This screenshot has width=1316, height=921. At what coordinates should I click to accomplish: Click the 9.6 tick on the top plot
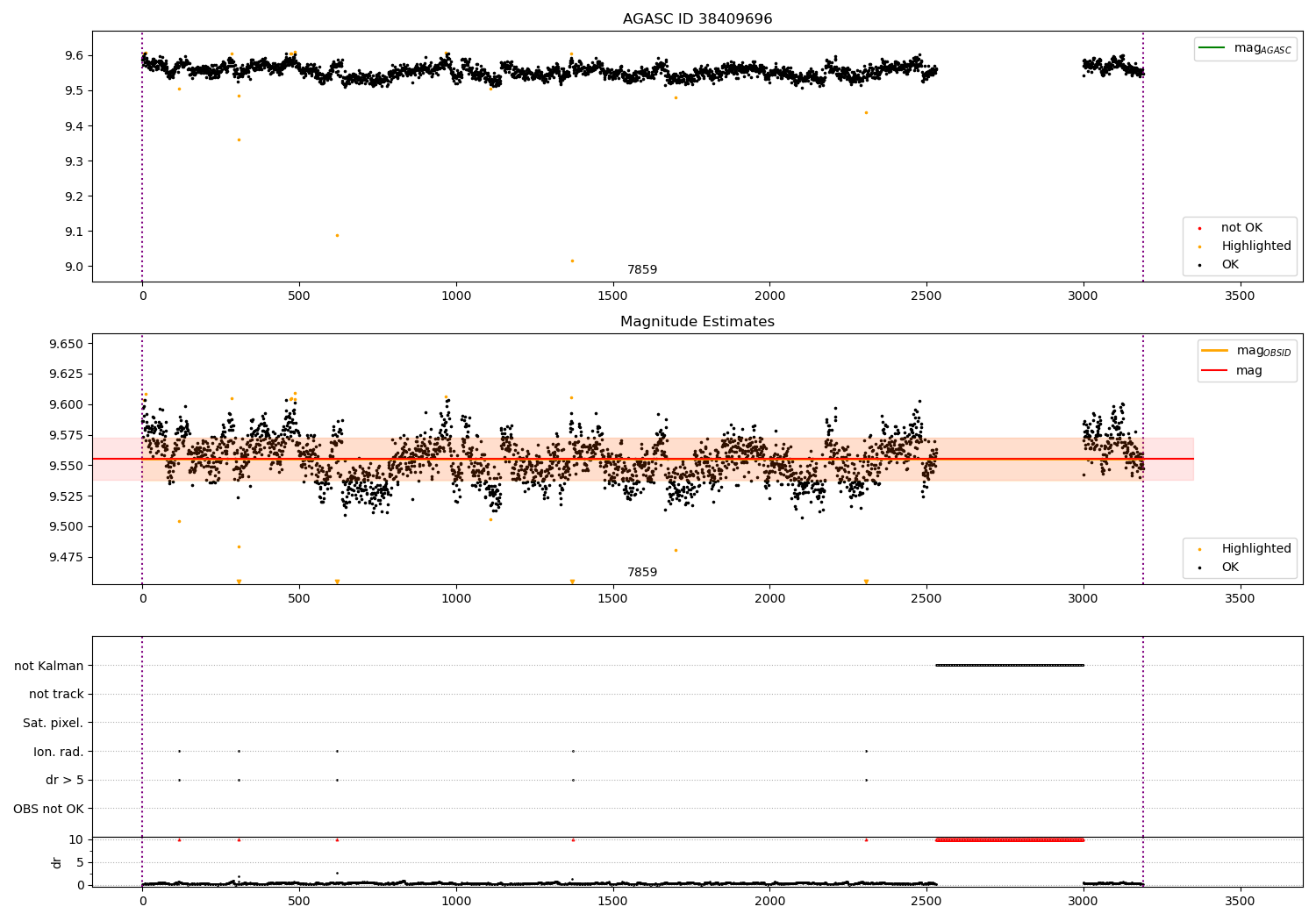coord(72,55)
